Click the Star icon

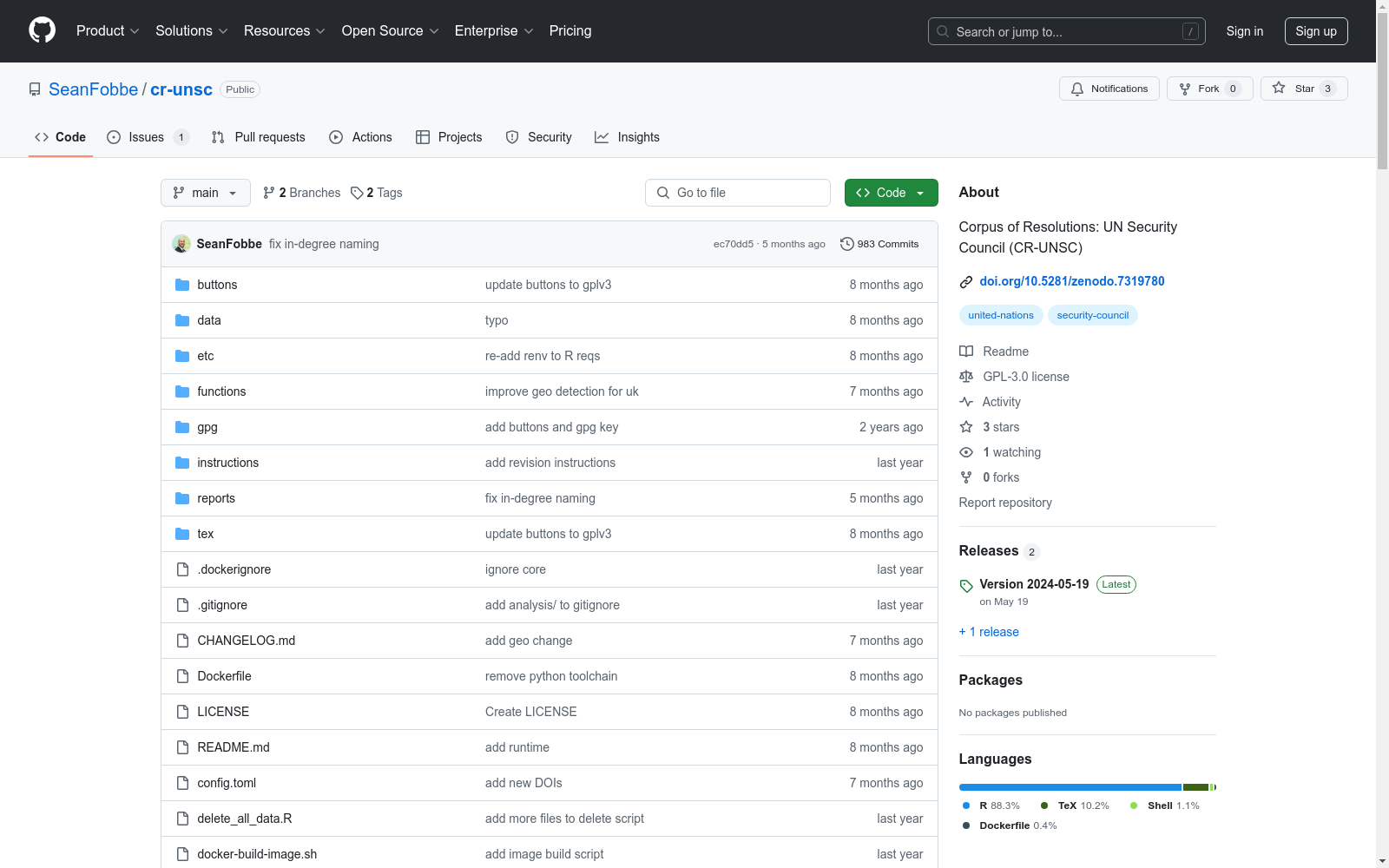[1279, 88]
